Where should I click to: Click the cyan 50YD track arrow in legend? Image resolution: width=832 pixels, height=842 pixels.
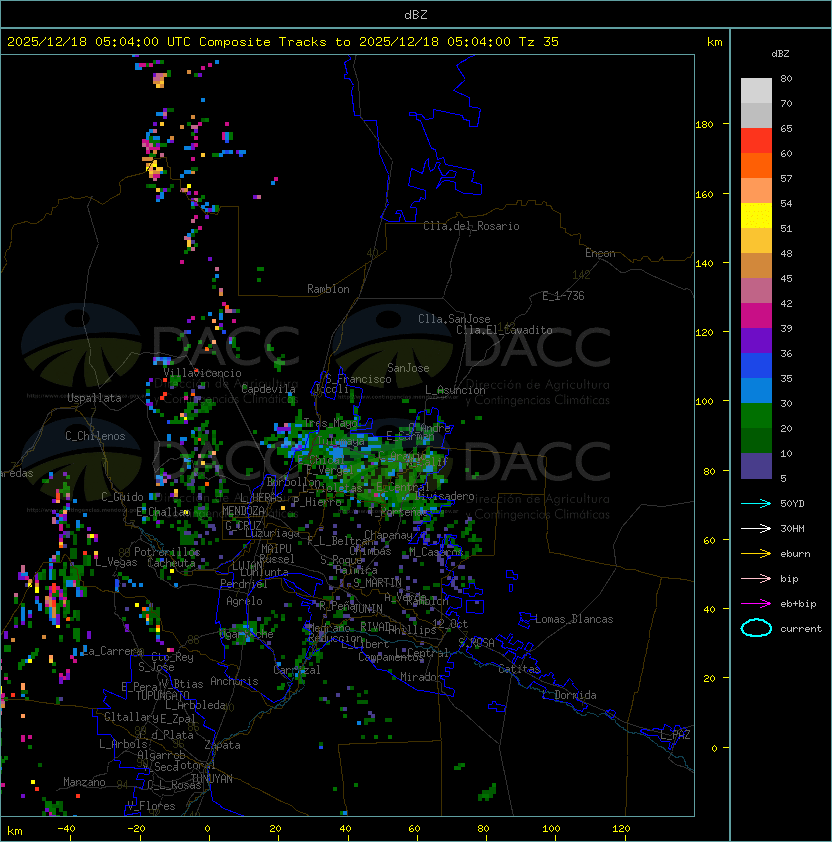(756, 503)
